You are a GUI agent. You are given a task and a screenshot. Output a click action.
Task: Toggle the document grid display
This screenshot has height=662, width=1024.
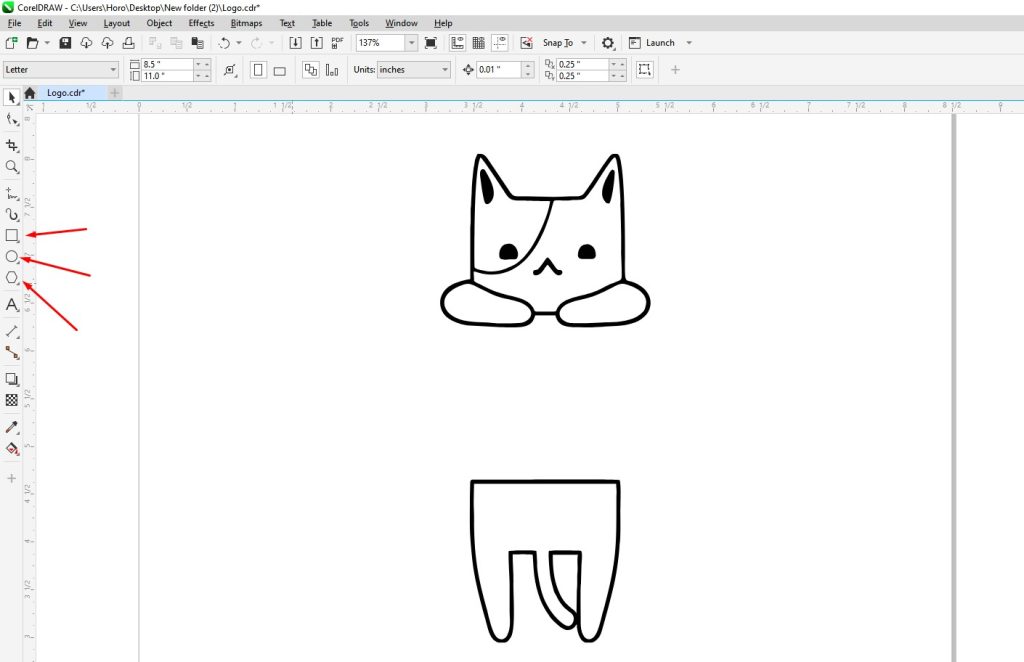479,42
